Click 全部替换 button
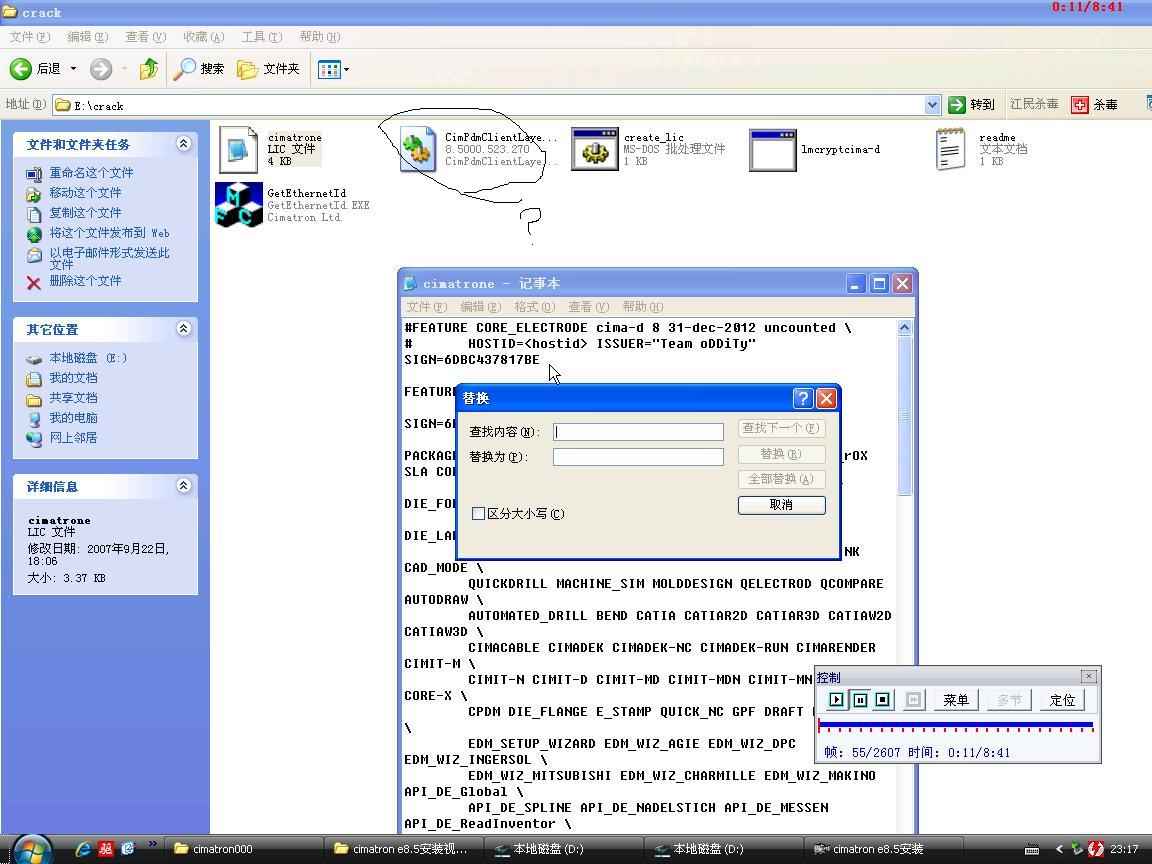1152x864 pixels. point(782,479)
